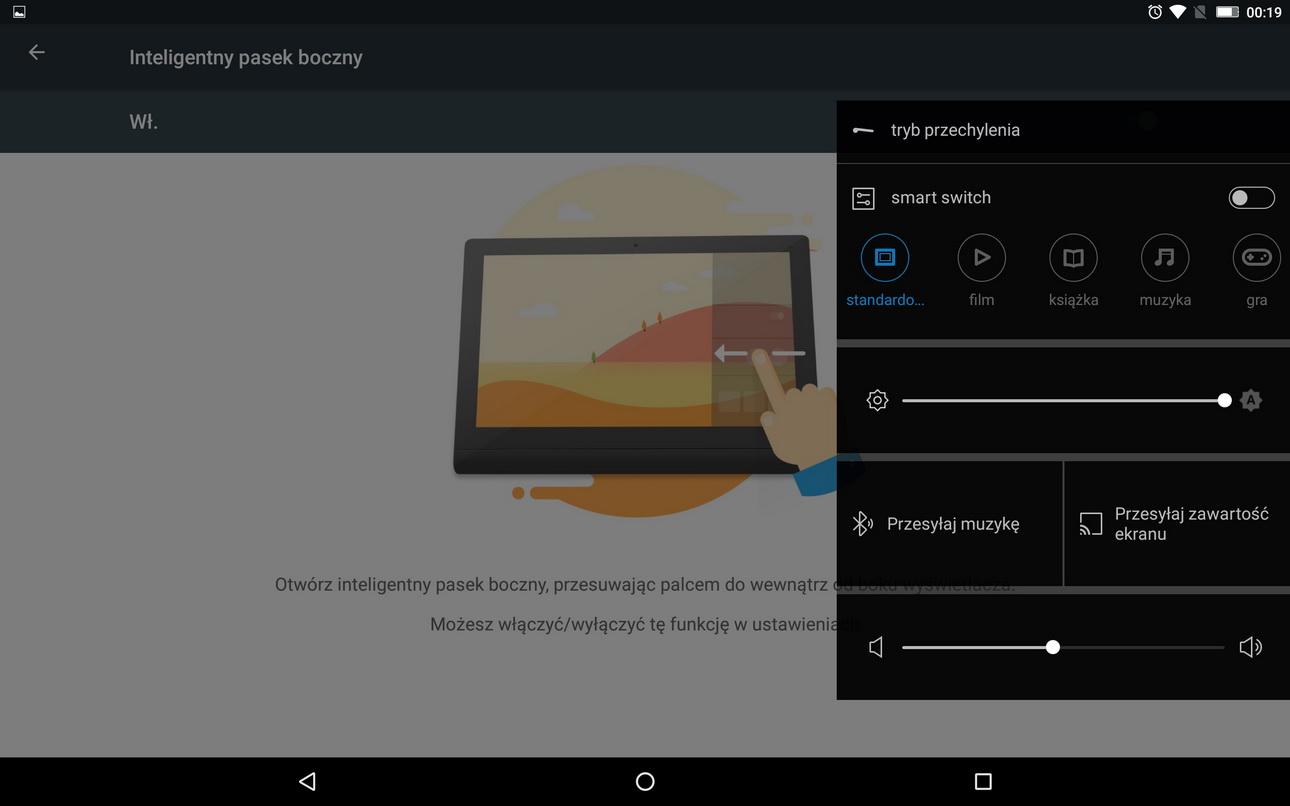1290x806 pixels.
Task: Tap the Android home navigation button
Action: pos(645,782)
